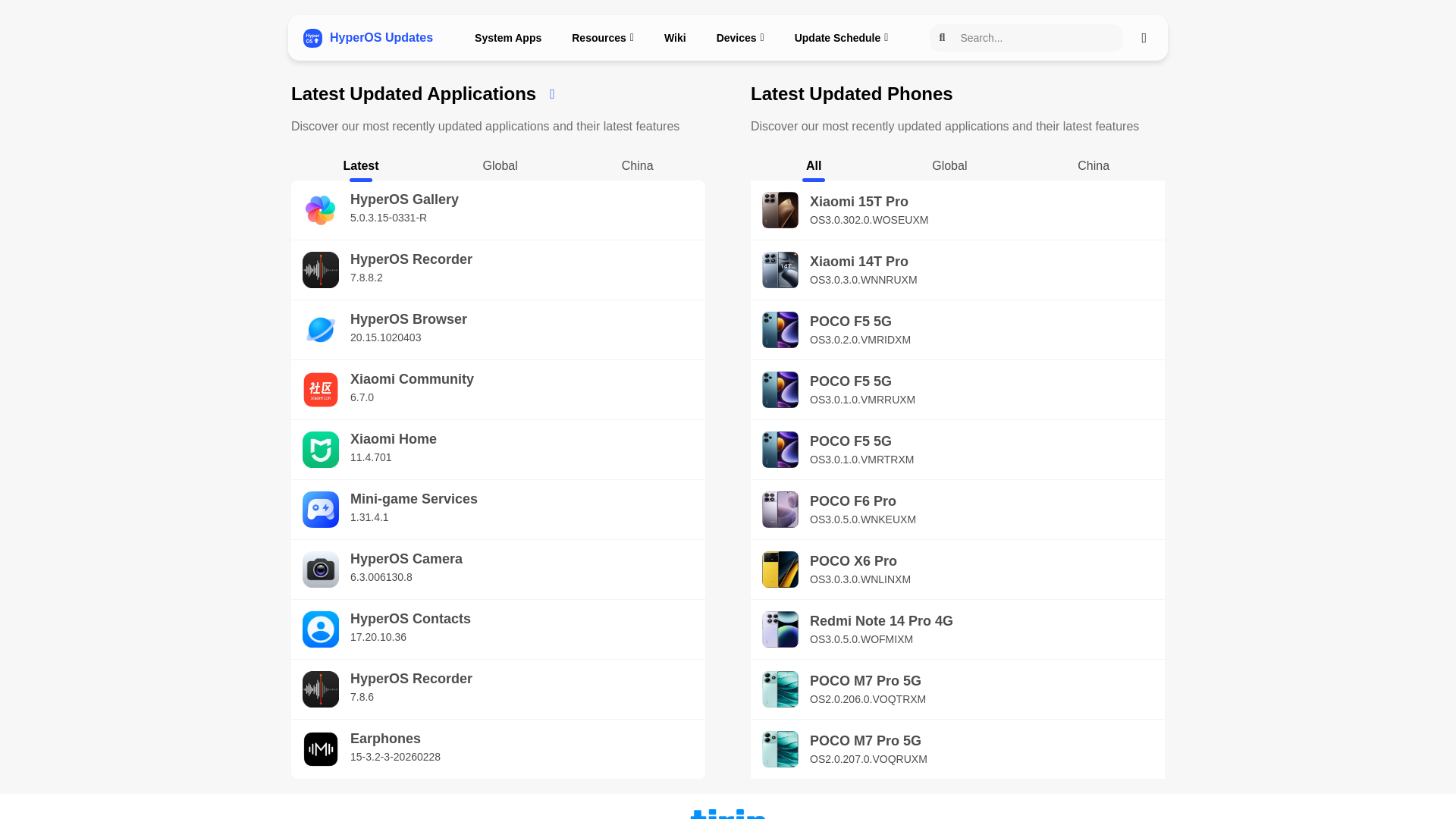Click firmware OS3.0.5.0.WOFMIXM
The width and height of the screenshot is (1456, 819).
(x=861, y=639)
